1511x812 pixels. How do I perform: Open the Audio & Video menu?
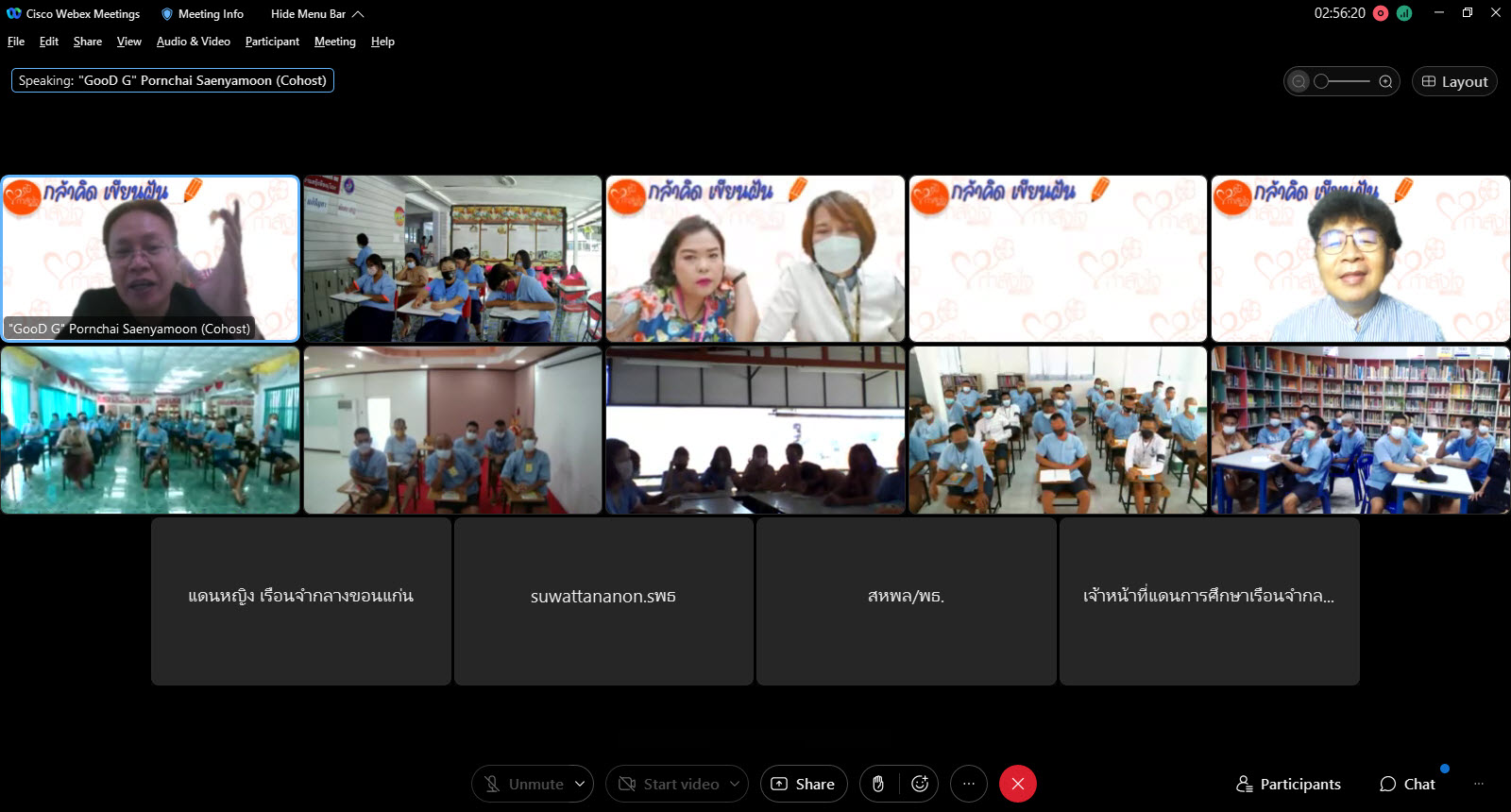point(193,42)
